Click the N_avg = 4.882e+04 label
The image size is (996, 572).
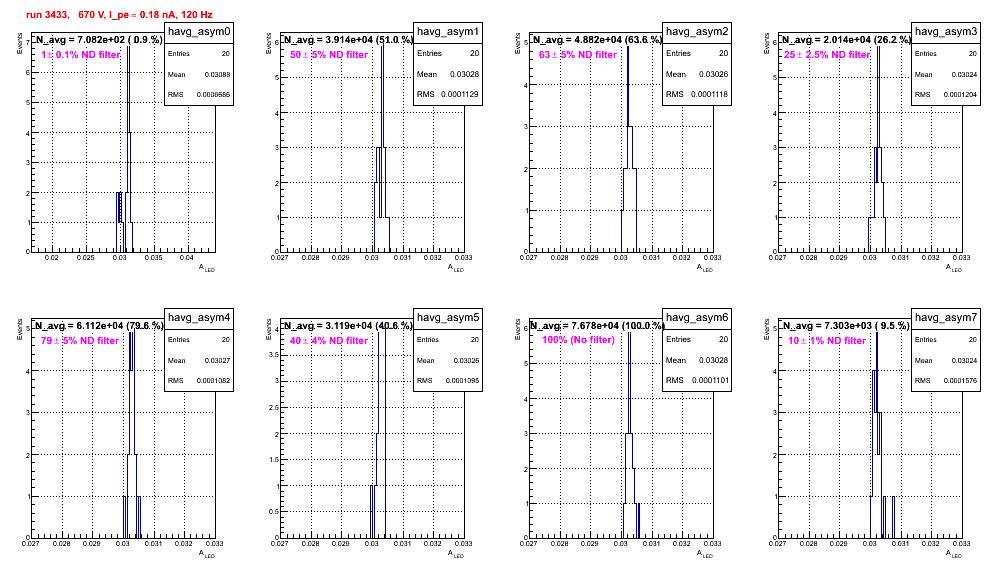(596, 39)
